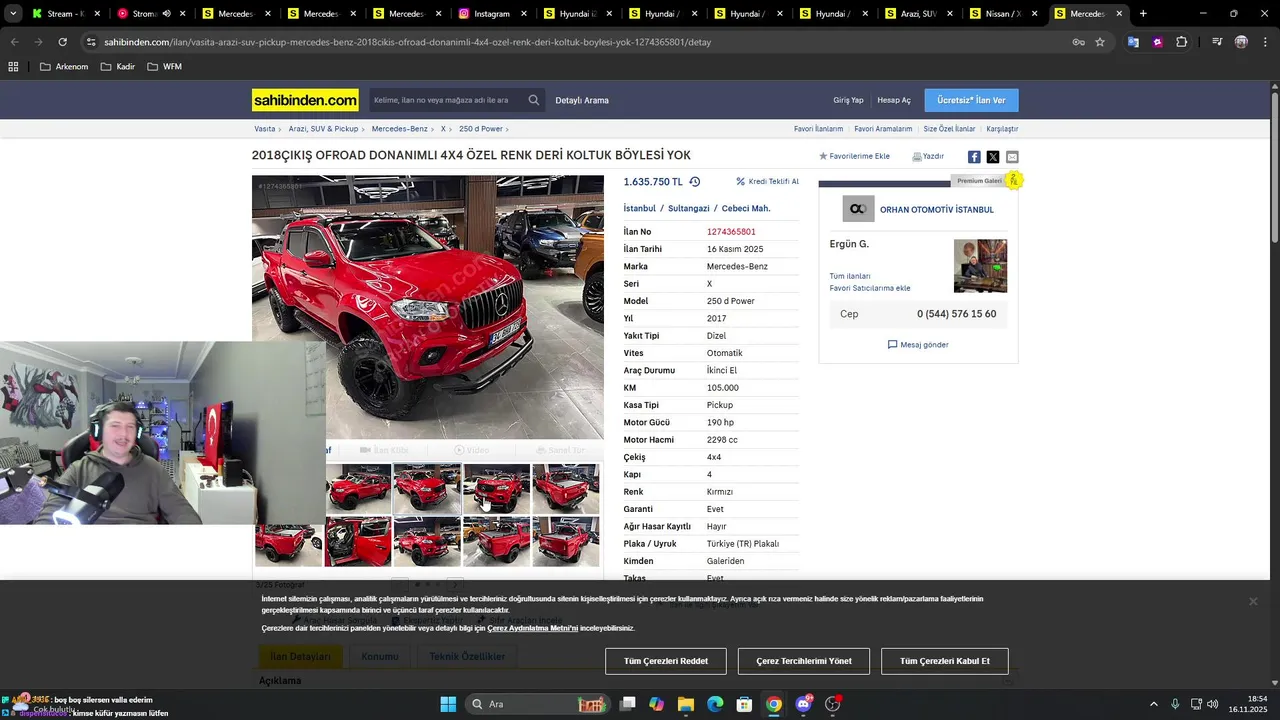Open Task View on the taskbar

pyautogui.click(x=627, y=704)
